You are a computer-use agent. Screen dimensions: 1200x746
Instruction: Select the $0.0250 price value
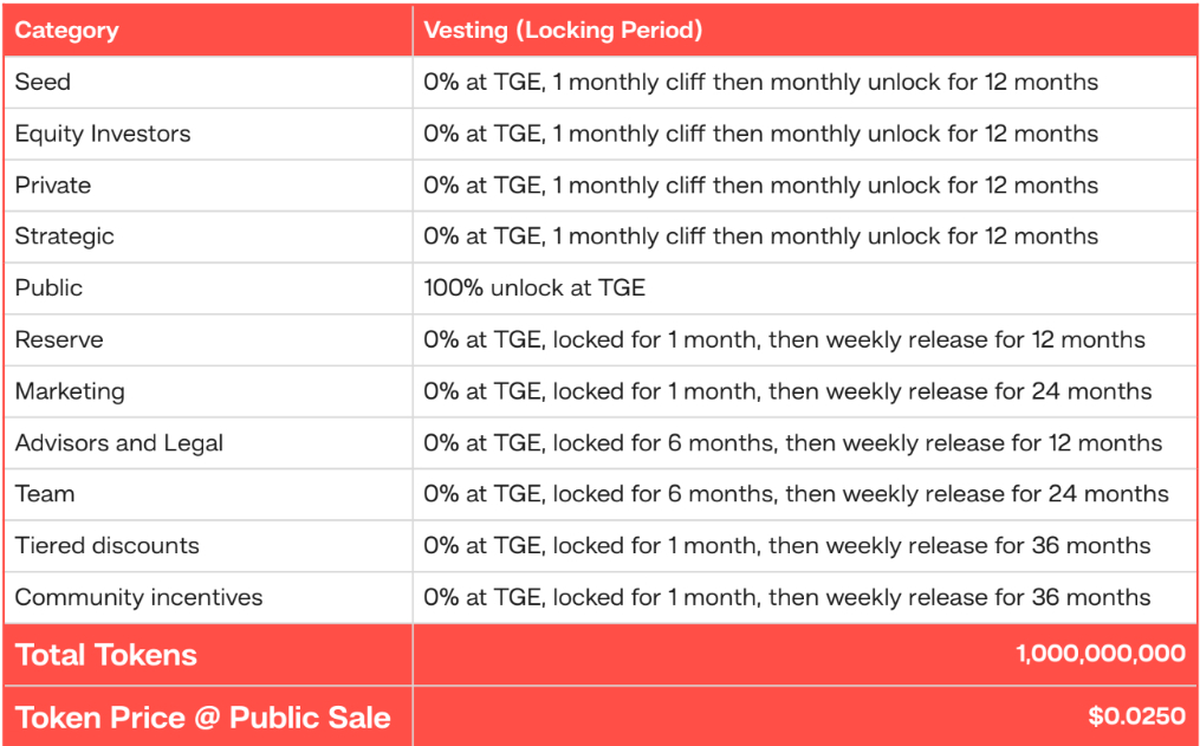point(1137,717)
